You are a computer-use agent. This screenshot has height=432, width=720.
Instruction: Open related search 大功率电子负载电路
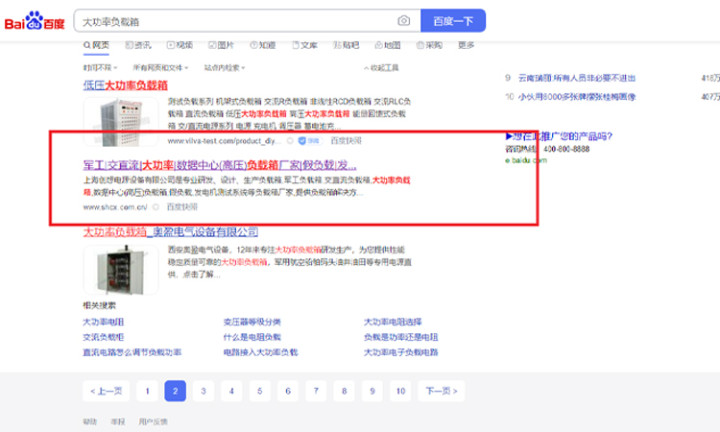pyautogui.click(x=401, y=352)
